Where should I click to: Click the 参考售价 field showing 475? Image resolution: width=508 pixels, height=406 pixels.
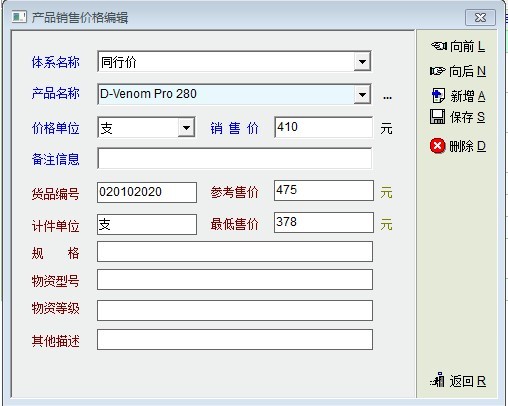pyautogui.click(x=324, y=190)
